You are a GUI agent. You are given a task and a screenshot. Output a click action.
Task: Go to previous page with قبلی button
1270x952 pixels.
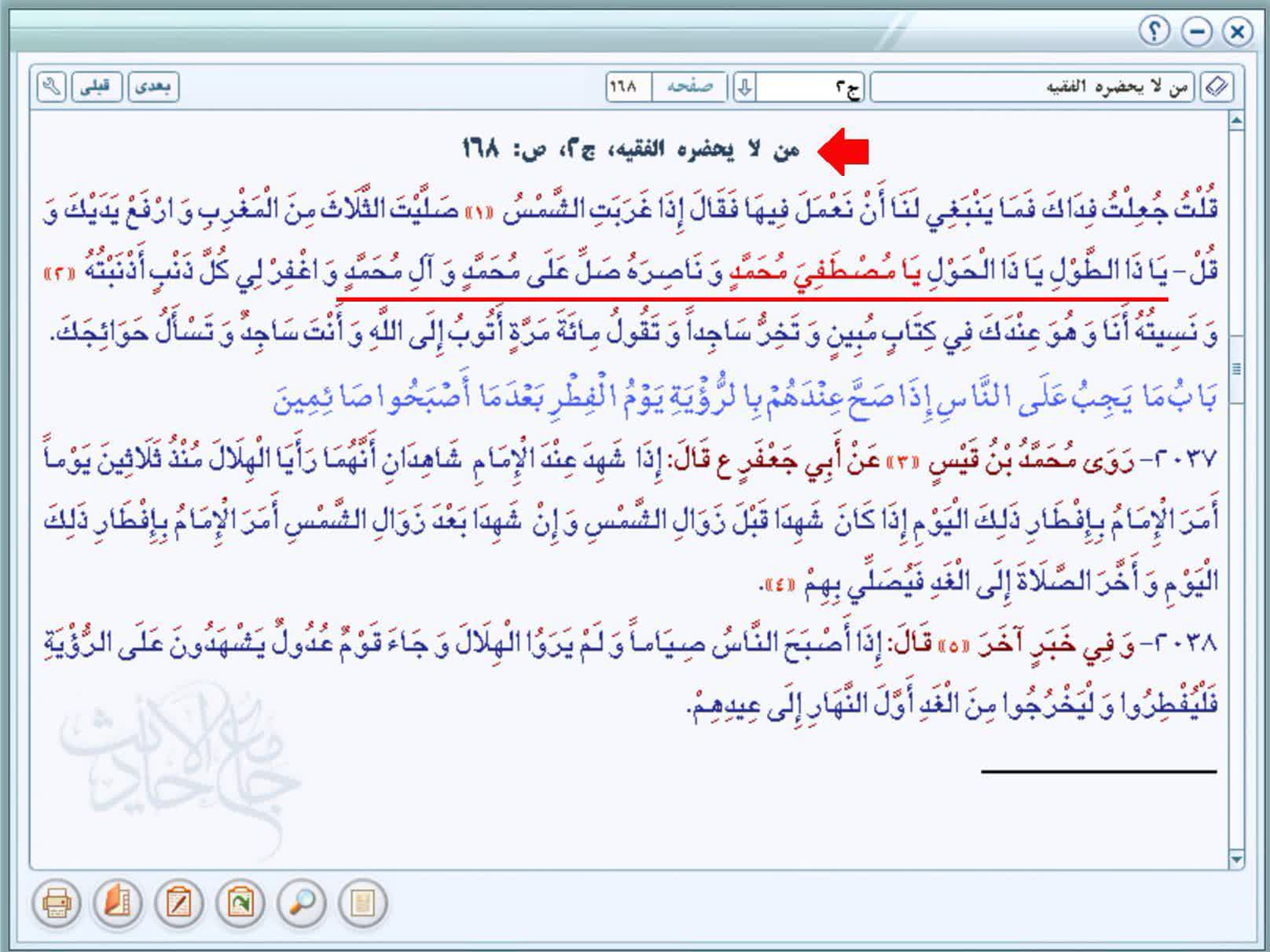click(97, 86)
